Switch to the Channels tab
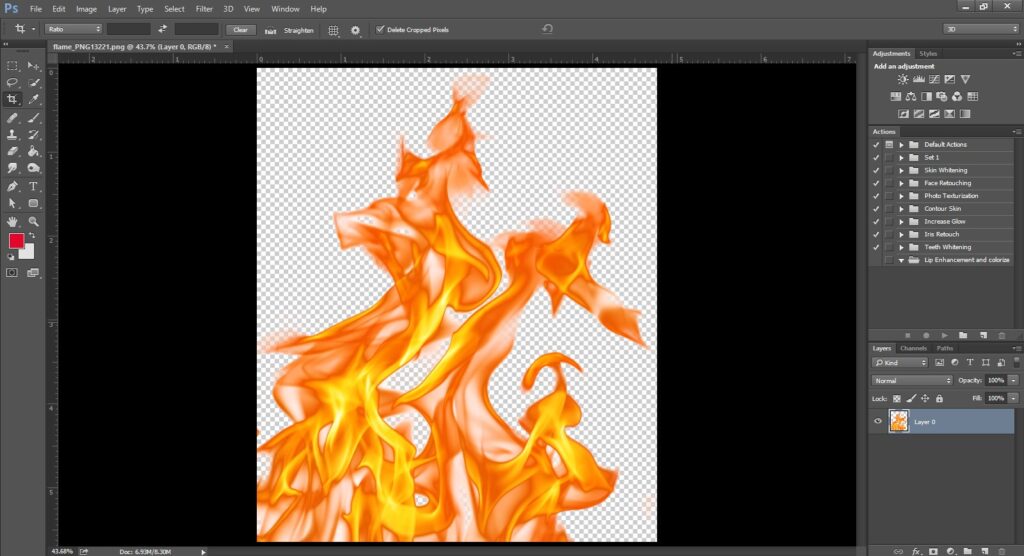Screen dimensions: 1024x556 tap(913, 348)
